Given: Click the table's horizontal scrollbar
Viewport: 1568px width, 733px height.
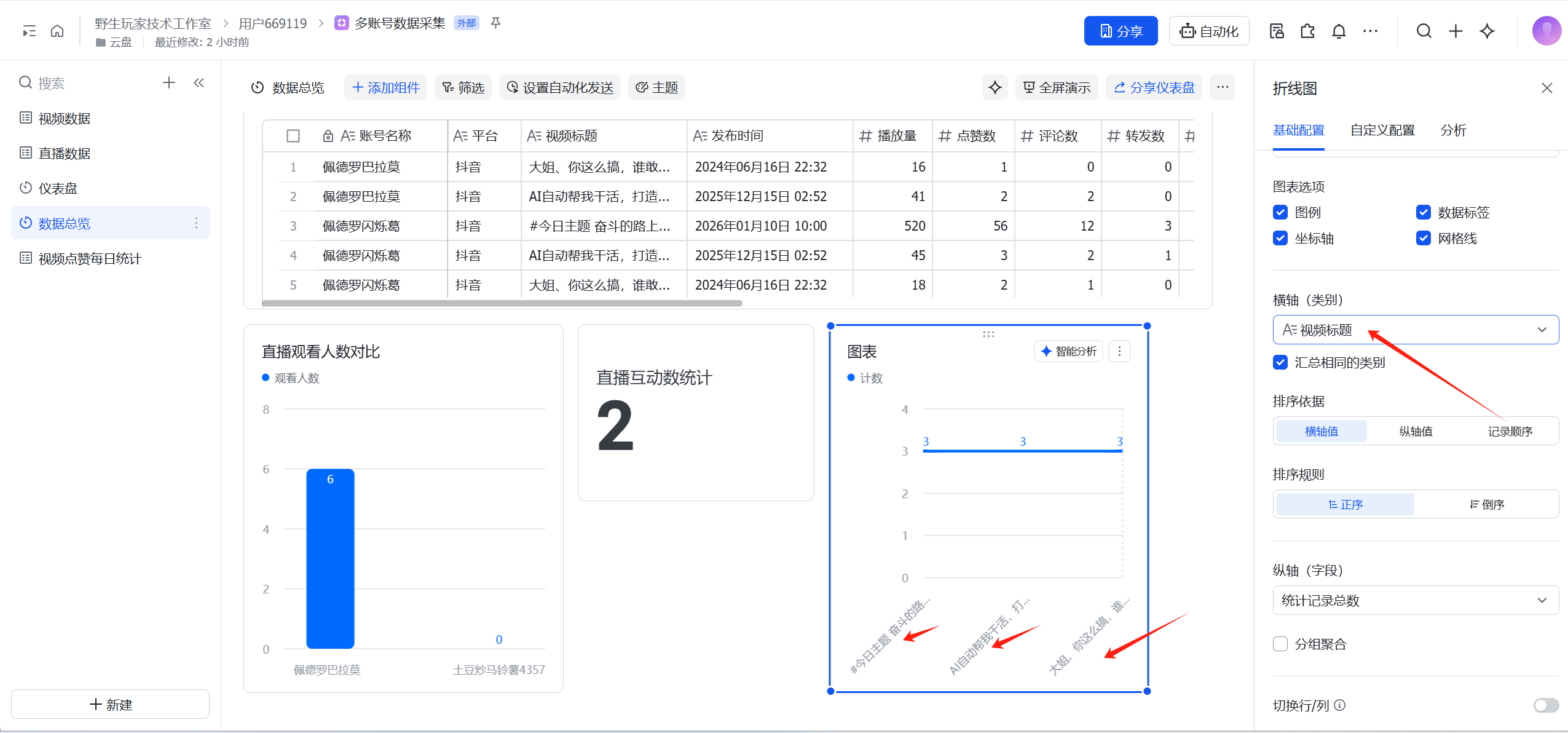Looking at the screenshot, I should tap(502, 303).
